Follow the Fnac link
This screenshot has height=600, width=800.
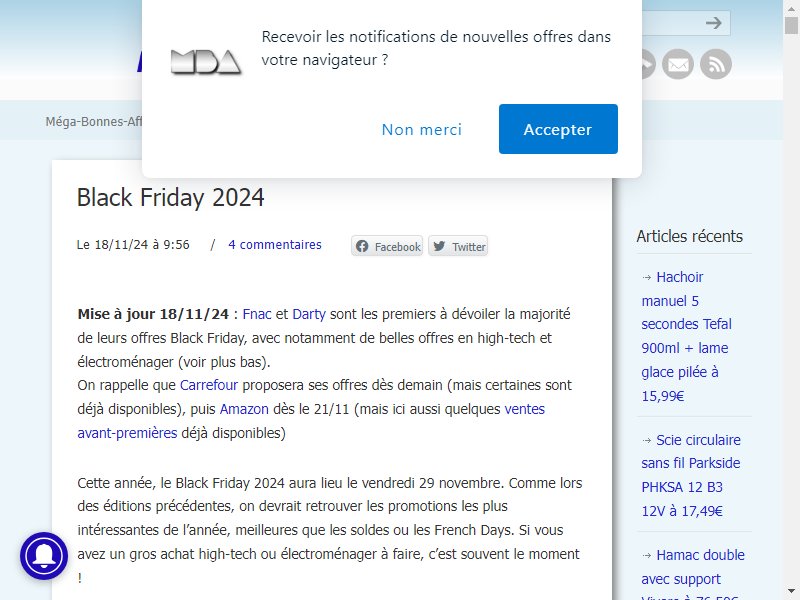257,314
